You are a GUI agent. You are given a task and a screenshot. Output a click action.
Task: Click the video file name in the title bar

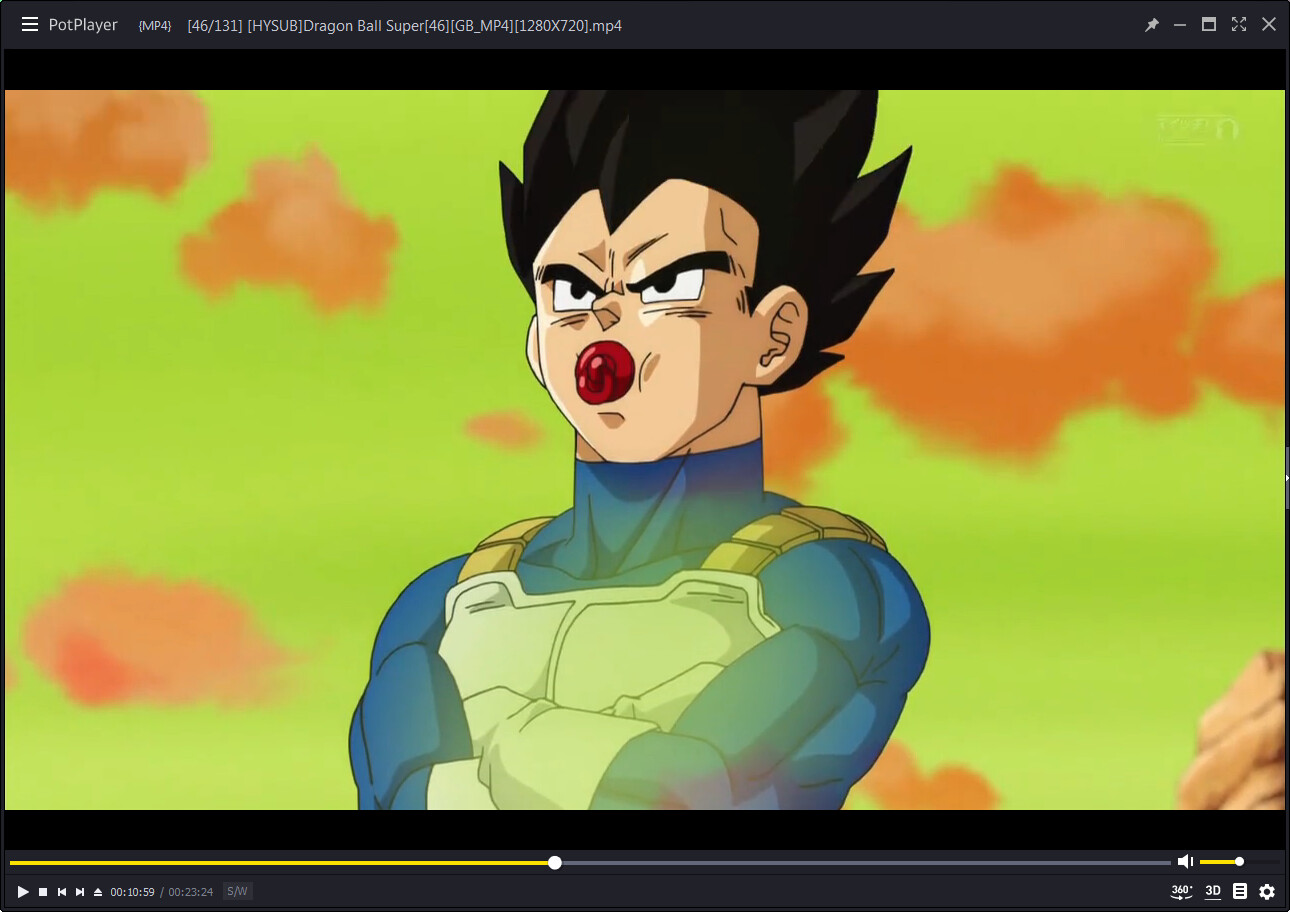(404, 26)
